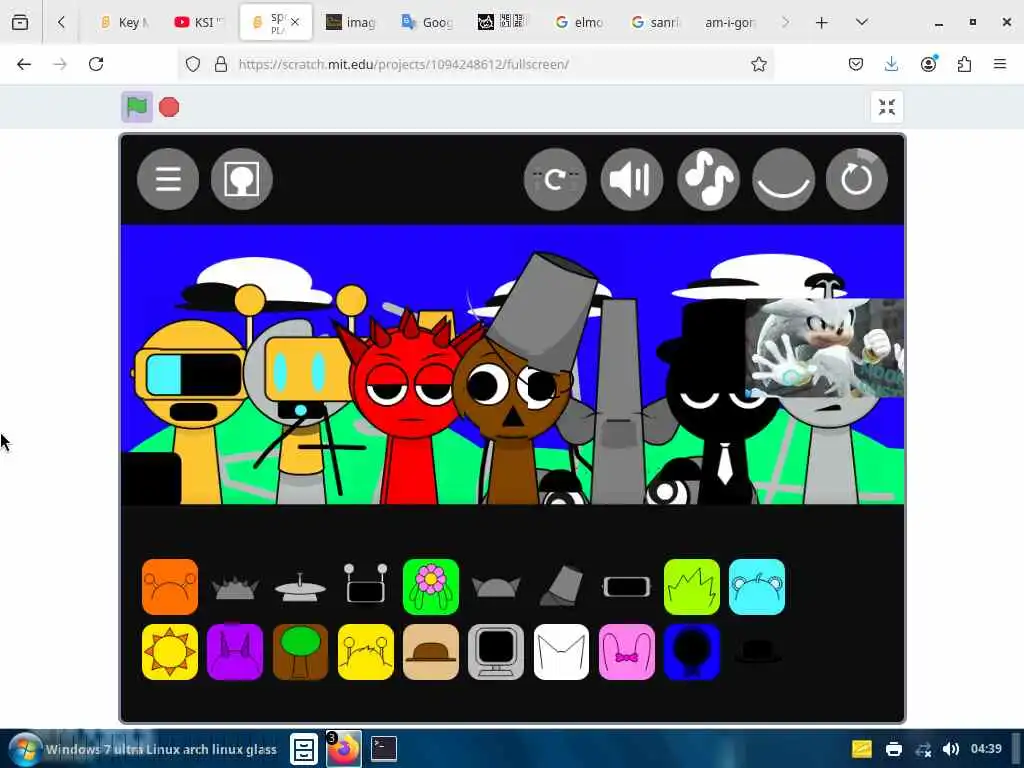The image size is (1024, 768).
Task: Select the grey computer monitor character icon
Action: click(x=496, y=652)
